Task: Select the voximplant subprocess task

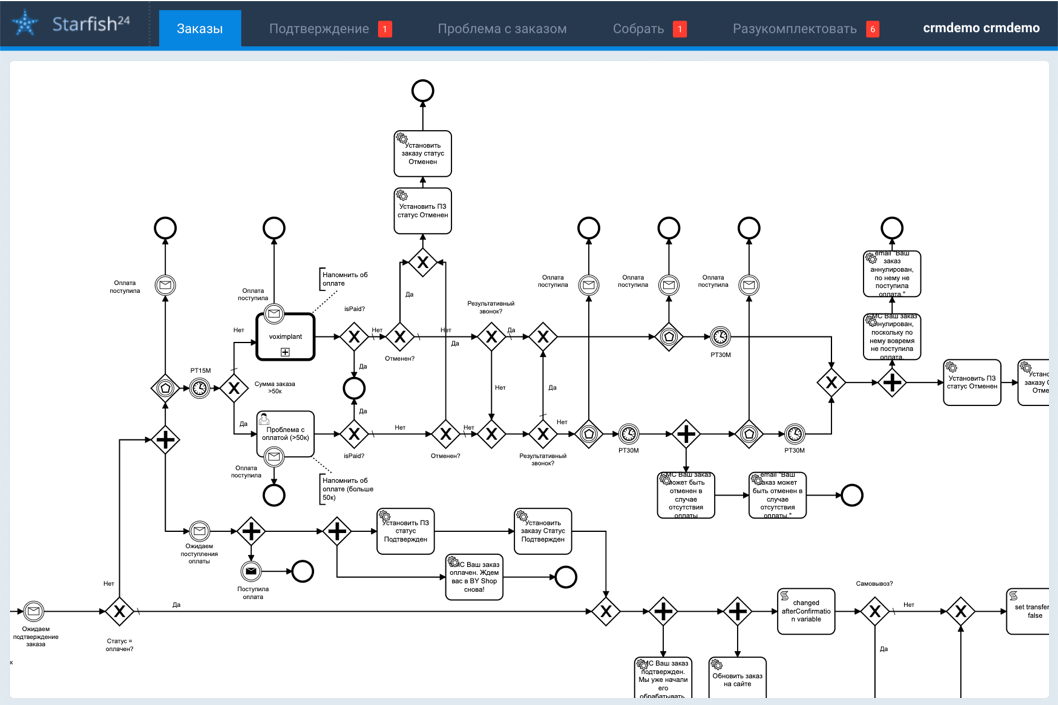Action: (x=285, y=337)
